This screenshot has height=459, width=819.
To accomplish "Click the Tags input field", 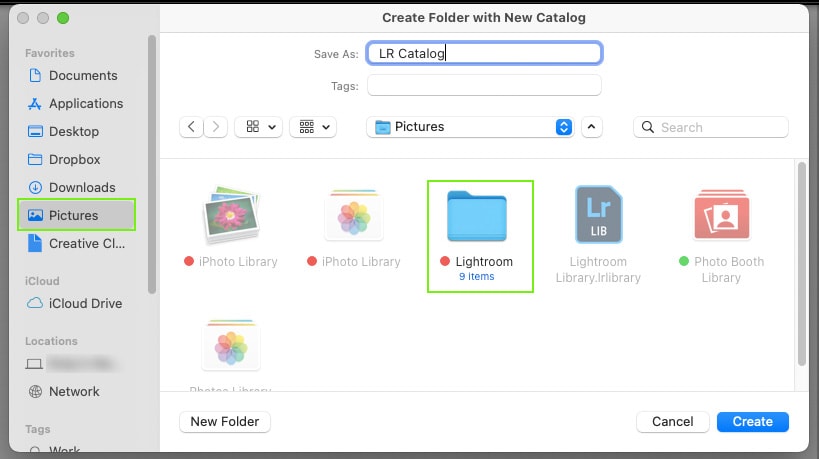I will 484,85.
